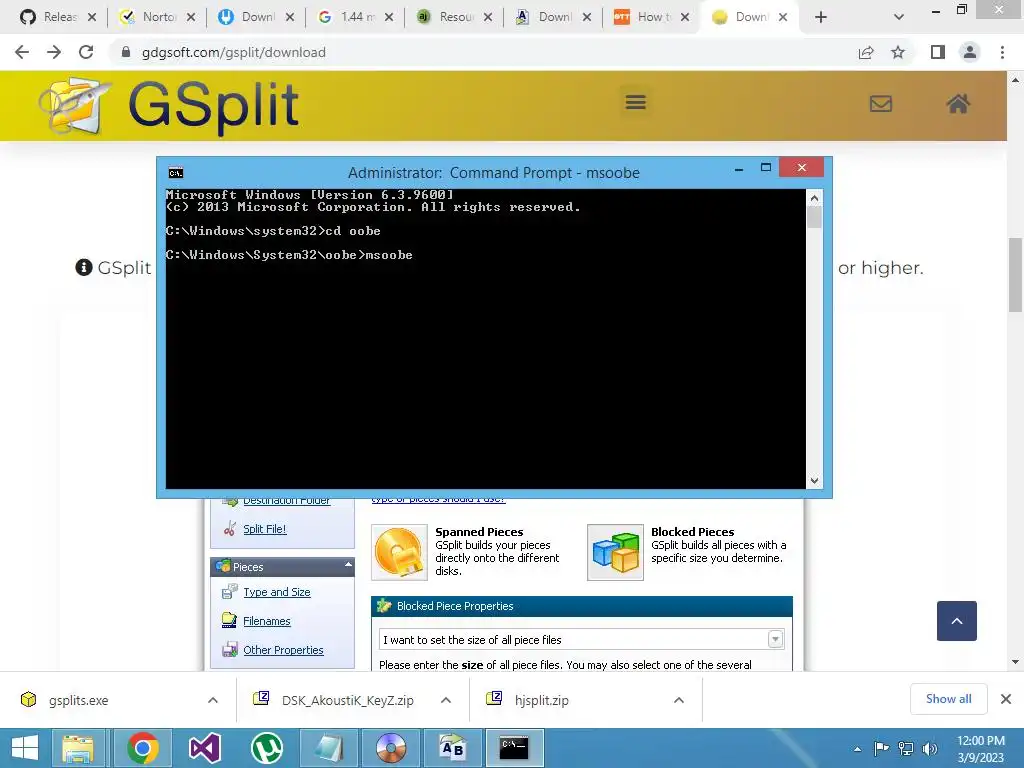Screen dimensions: 1024x768
Task: Open downloaded gsplits.exe file
Action: click(x=78, y=700)
